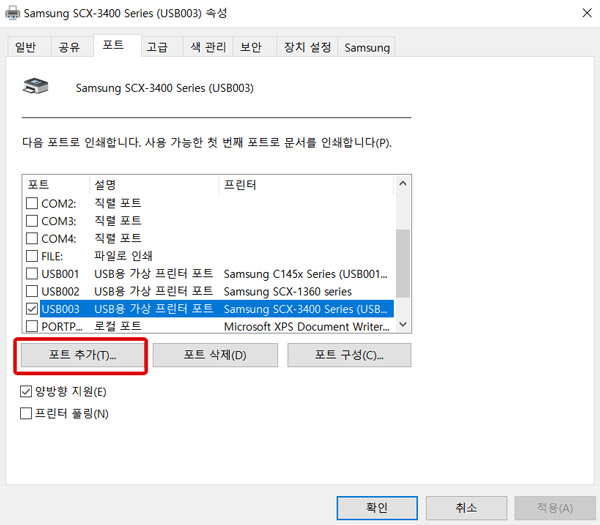Viewport: 600px width, 525px height.
Task: Check the USB002 port checkbox
Action: (x=32, y=291)
